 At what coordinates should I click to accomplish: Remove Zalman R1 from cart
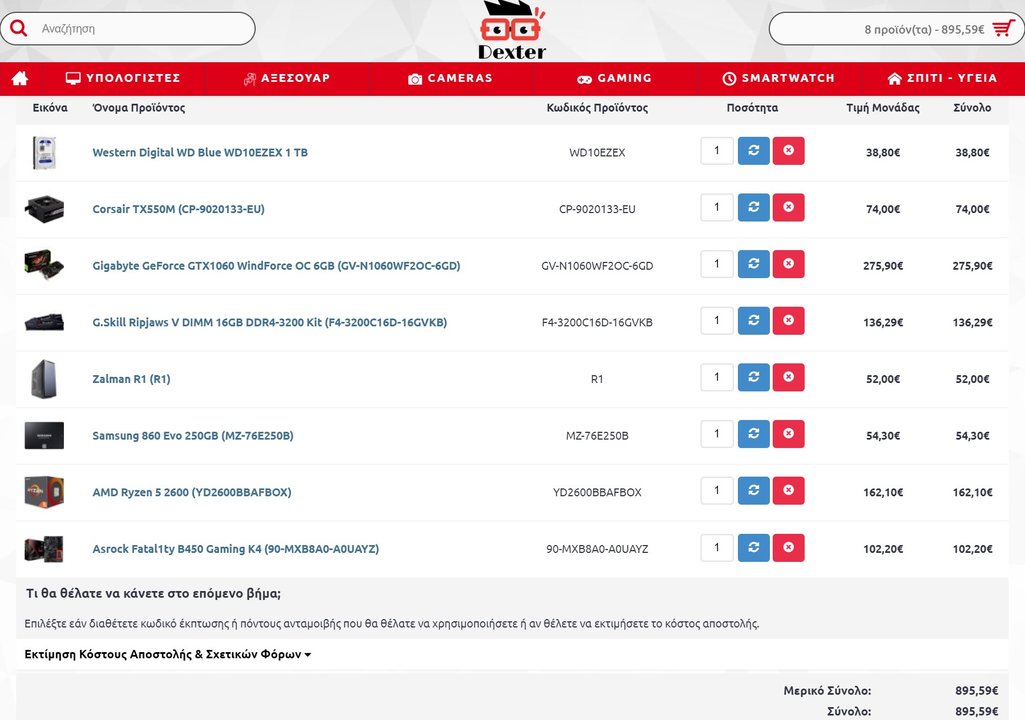788,377
